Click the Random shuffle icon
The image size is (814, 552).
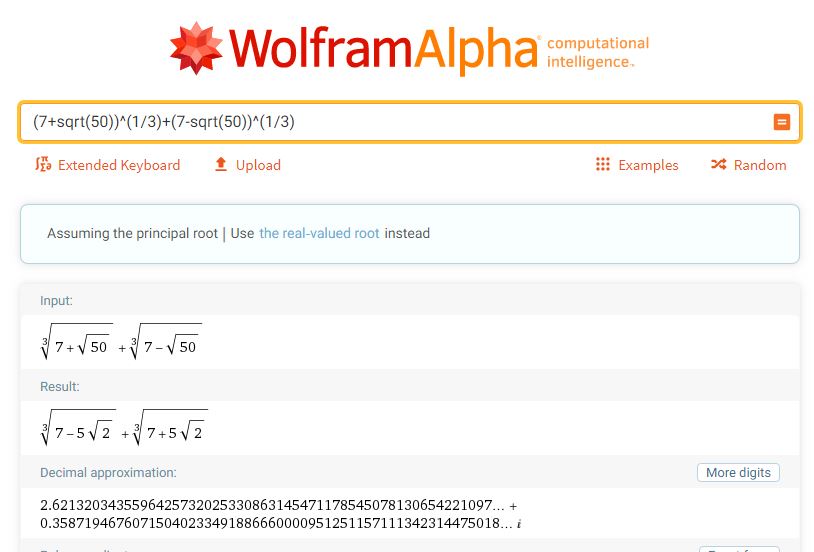[718, 165]
